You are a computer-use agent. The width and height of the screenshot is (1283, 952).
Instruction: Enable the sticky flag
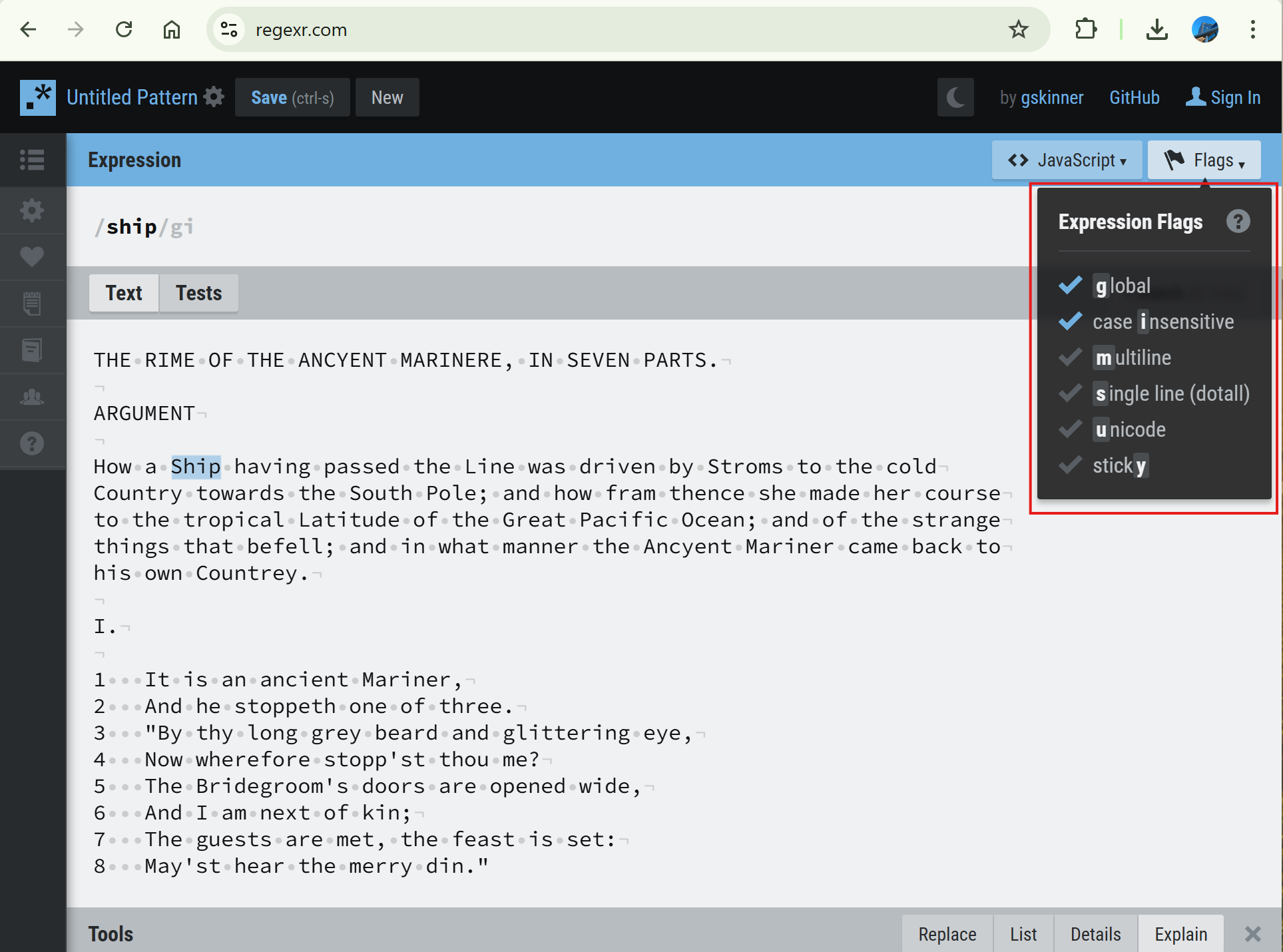(1119, 465)
